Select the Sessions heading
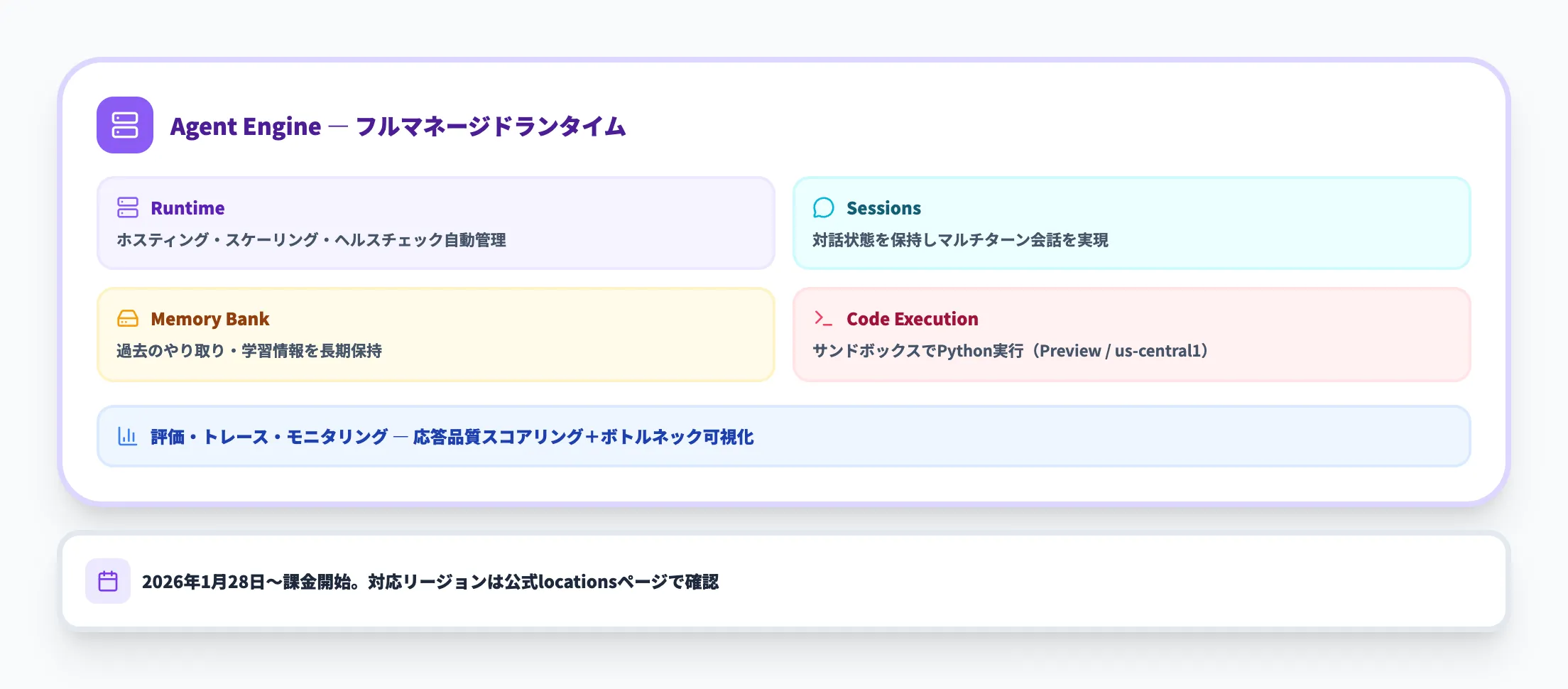The width and height of the screenshot is (1568, 689). (x=883, y=208)
